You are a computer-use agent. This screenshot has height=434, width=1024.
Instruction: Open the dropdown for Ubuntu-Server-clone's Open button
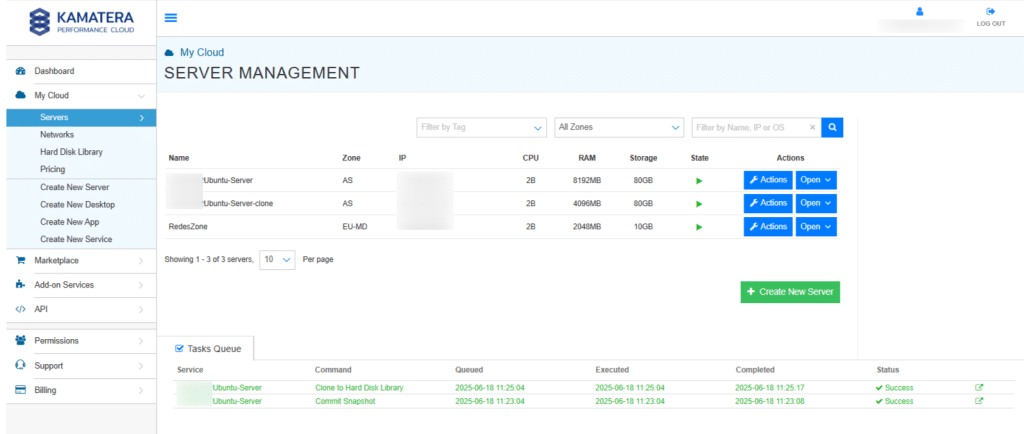828,204
